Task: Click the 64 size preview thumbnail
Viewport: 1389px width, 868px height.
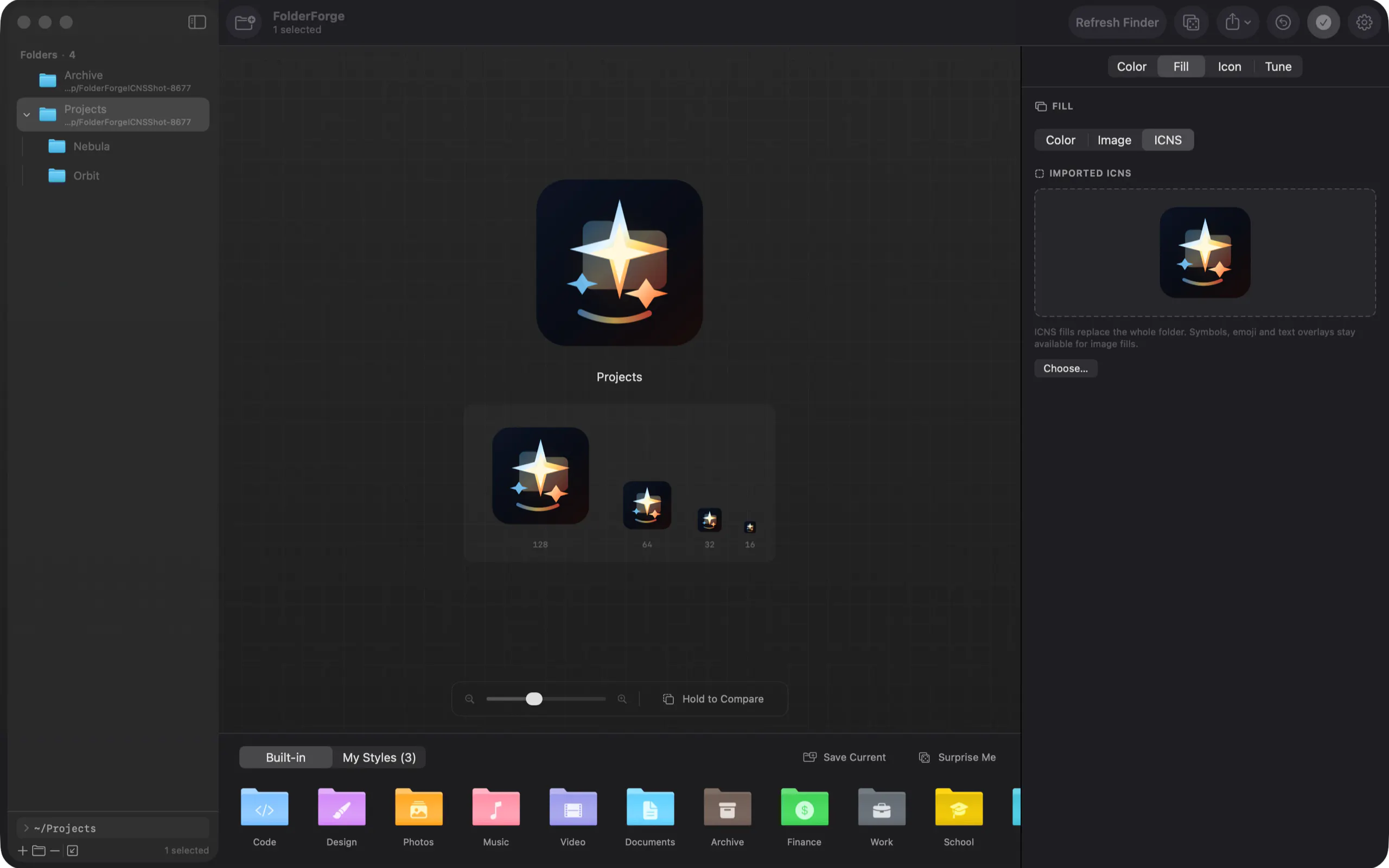Action: pos(647,505)
